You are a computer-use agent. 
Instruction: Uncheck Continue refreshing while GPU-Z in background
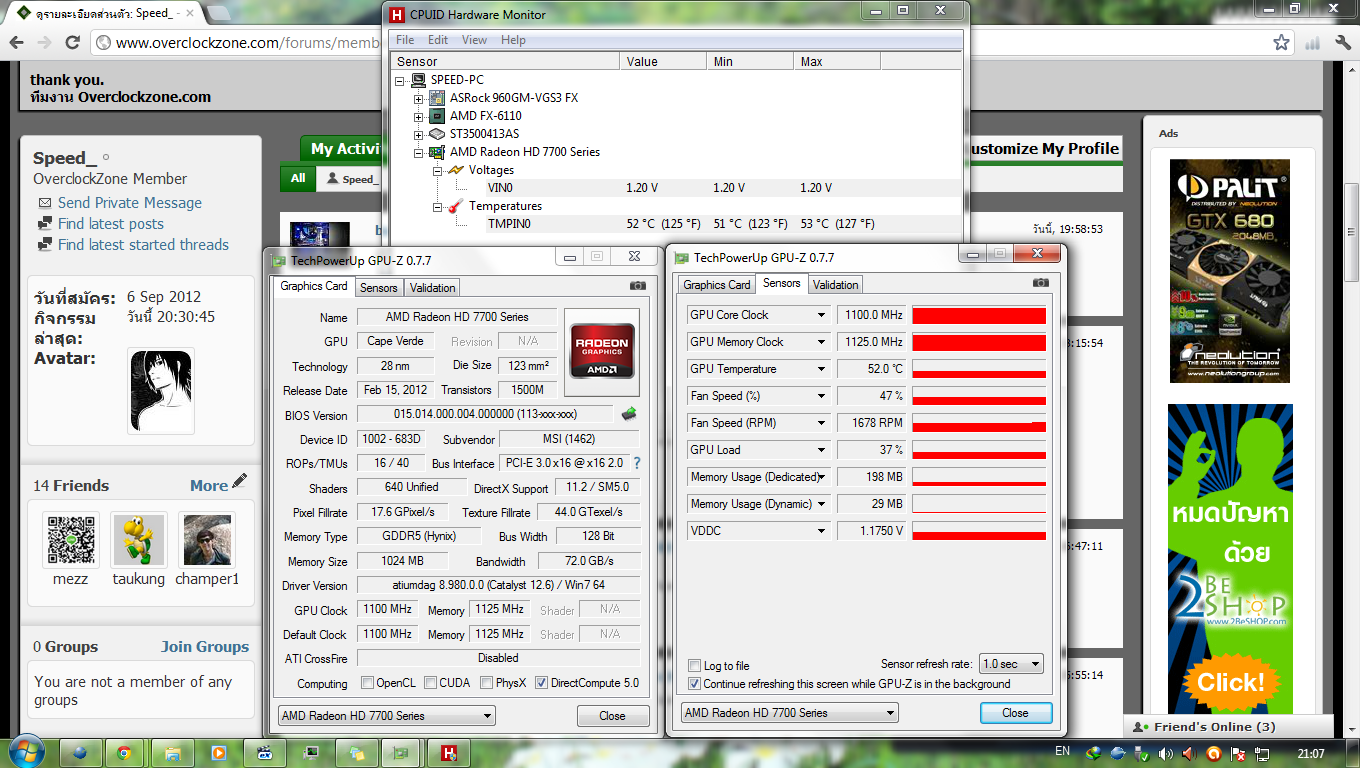tap(695, 684)
